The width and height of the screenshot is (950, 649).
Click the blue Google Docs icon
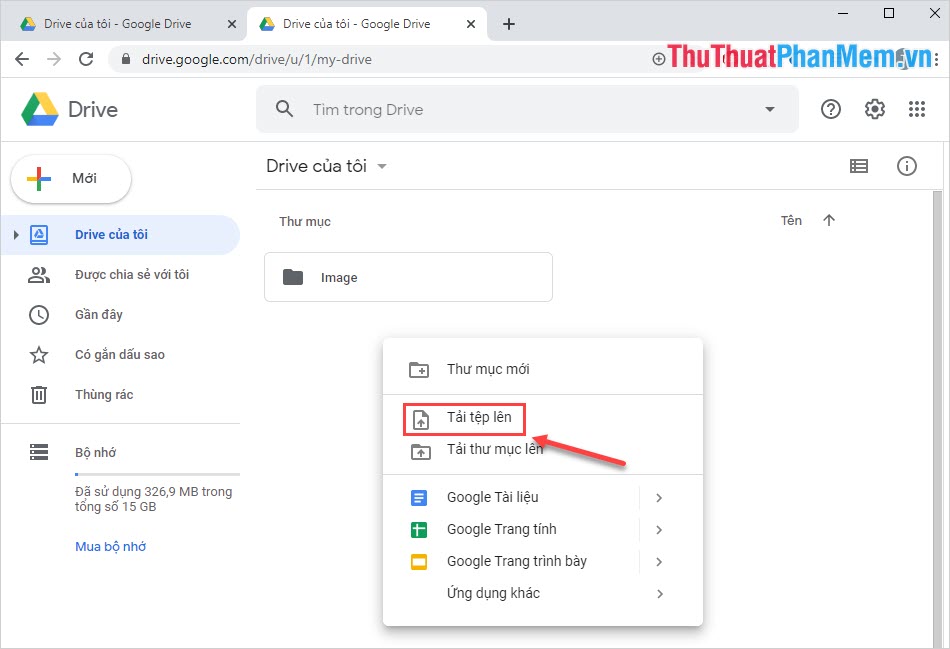(419, 498)
